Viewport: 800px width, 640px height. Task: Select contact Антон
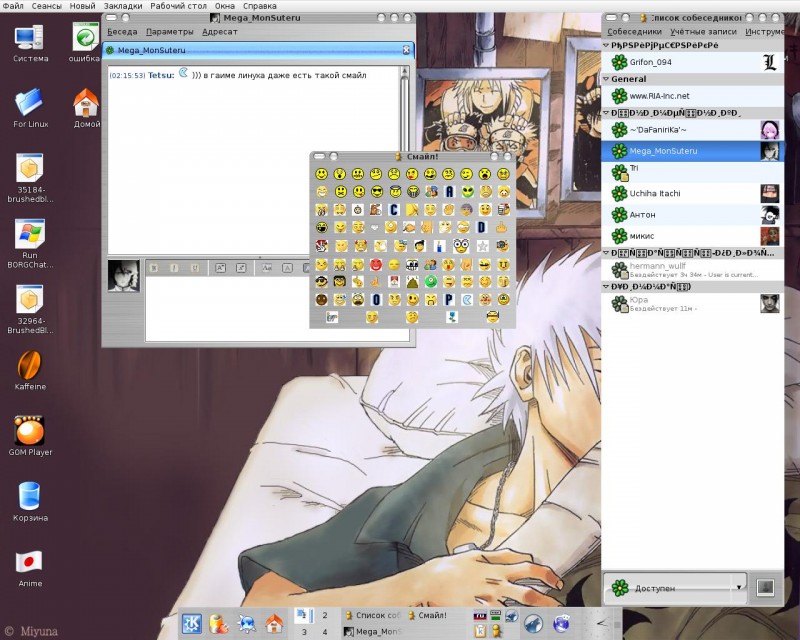(692, 215)
